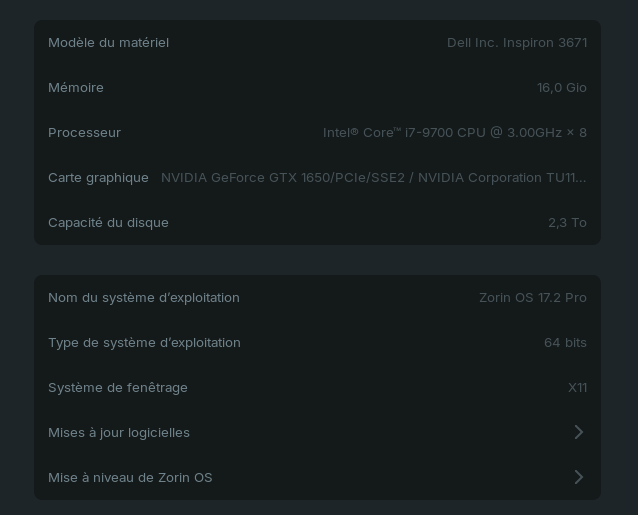Click the Nom du système d'exploitation label
The height and width of the screenshot is (515, 638).
(144, 297)
